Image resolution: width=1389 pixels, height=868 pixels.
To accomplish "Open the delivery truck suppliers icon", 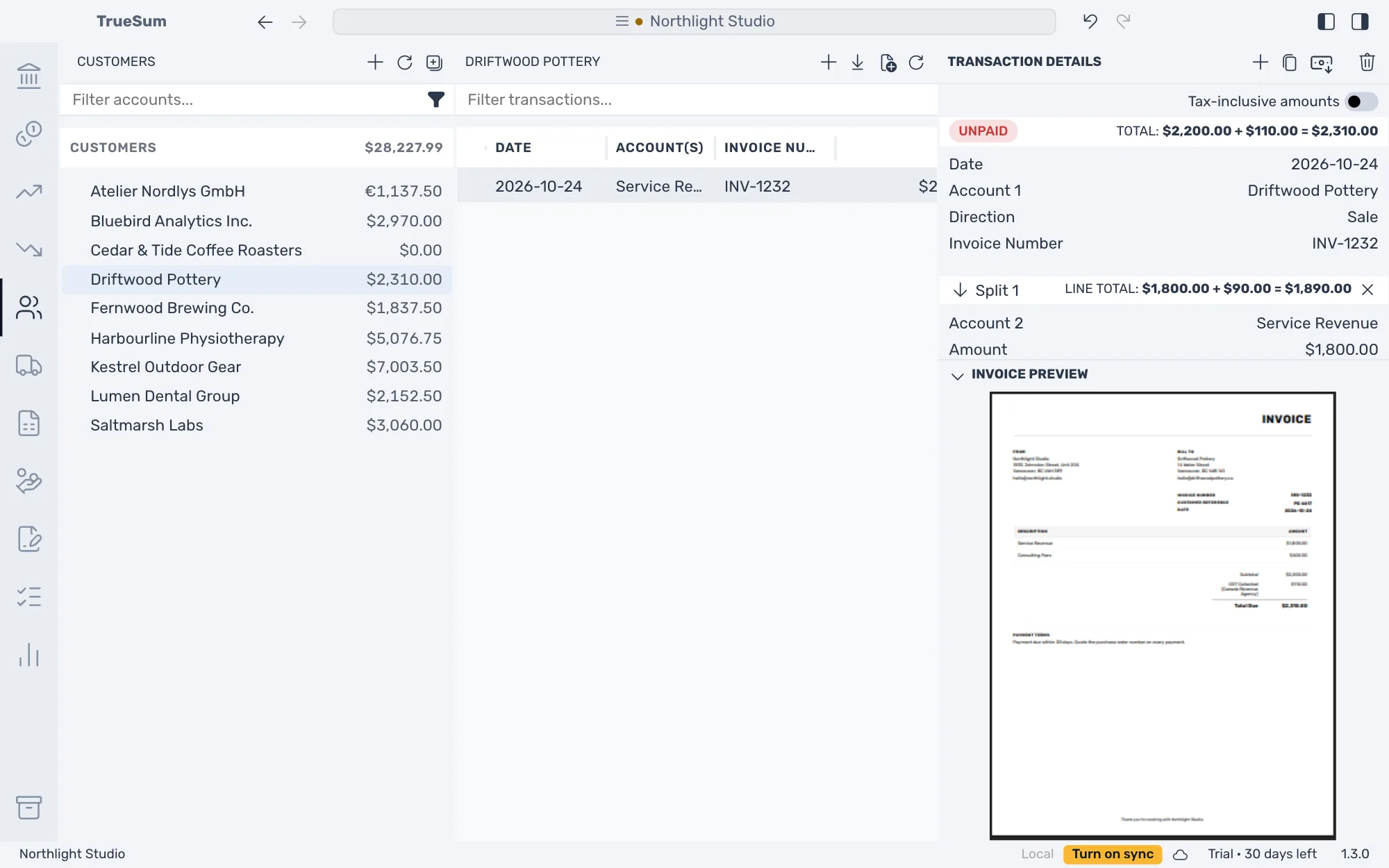I will 28,365.
